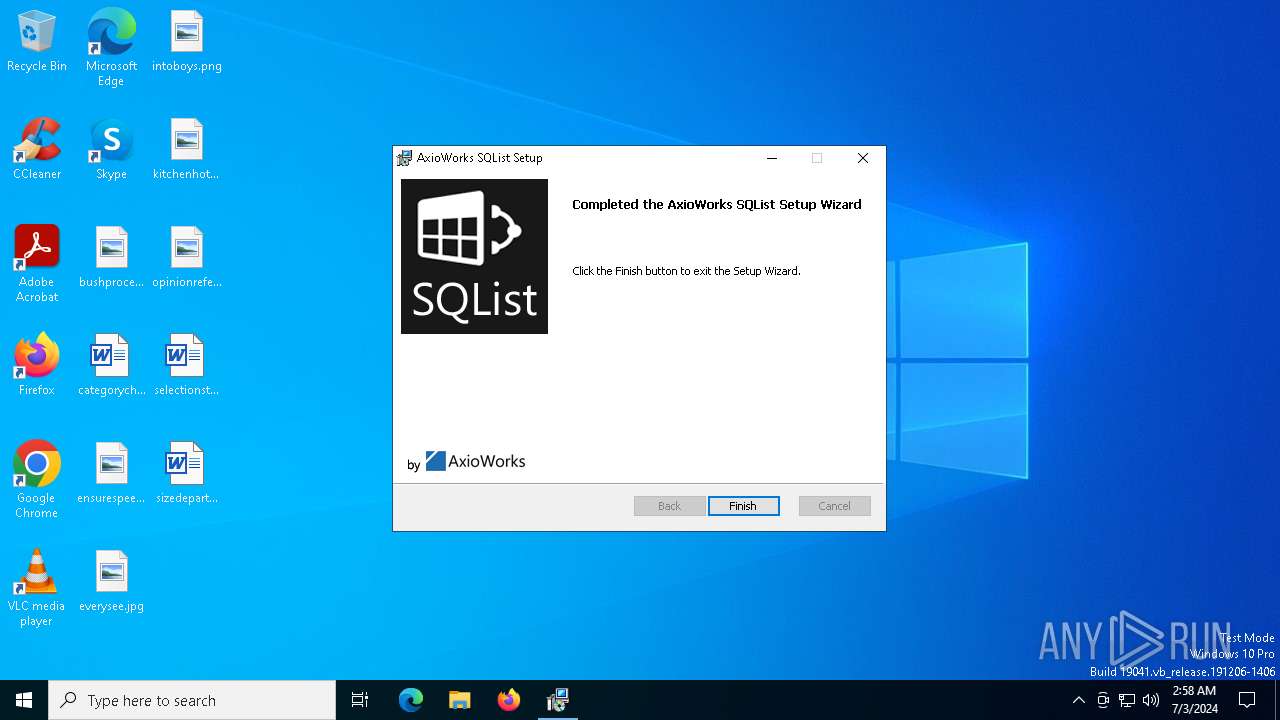Select the kitchenhot... image file
Screen dimensions: 1280x720
(187, 150)
